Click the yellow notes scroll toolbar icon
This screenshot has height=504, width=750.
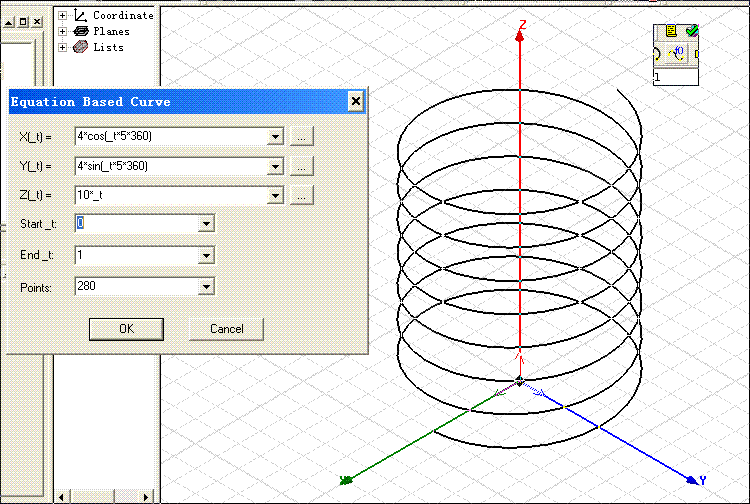(x=671, y=32)
